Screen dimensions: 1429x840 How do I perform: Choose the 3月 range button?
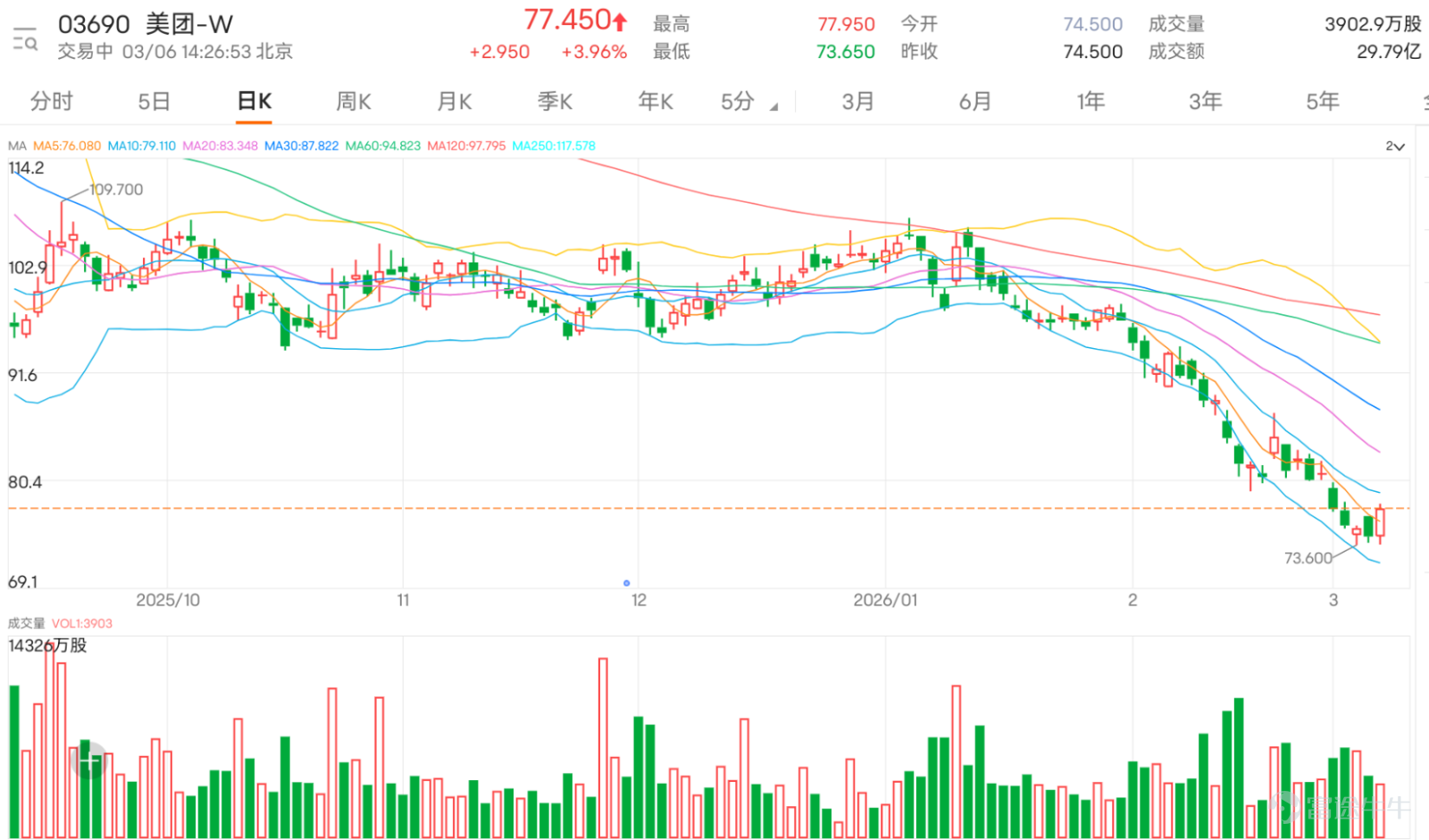857,102
